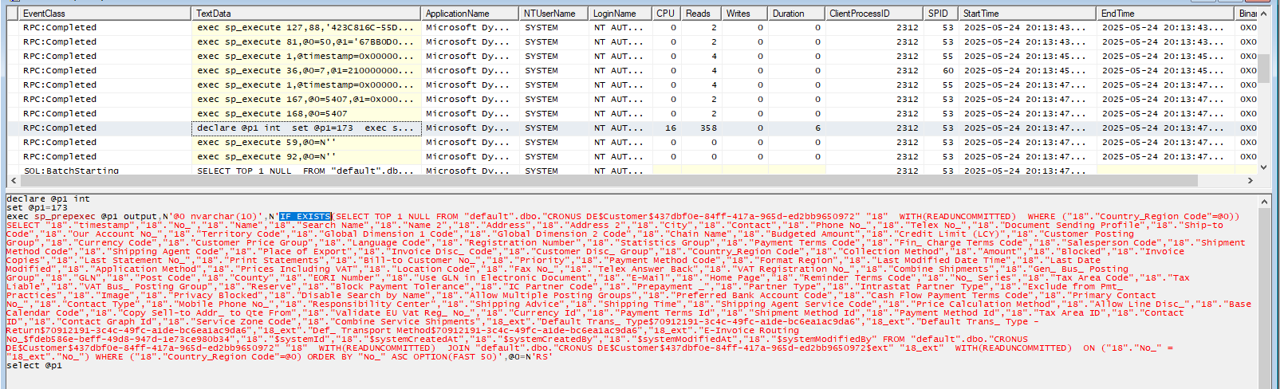
Task: Select the ApplicationName column header
Action: [470, 14]
